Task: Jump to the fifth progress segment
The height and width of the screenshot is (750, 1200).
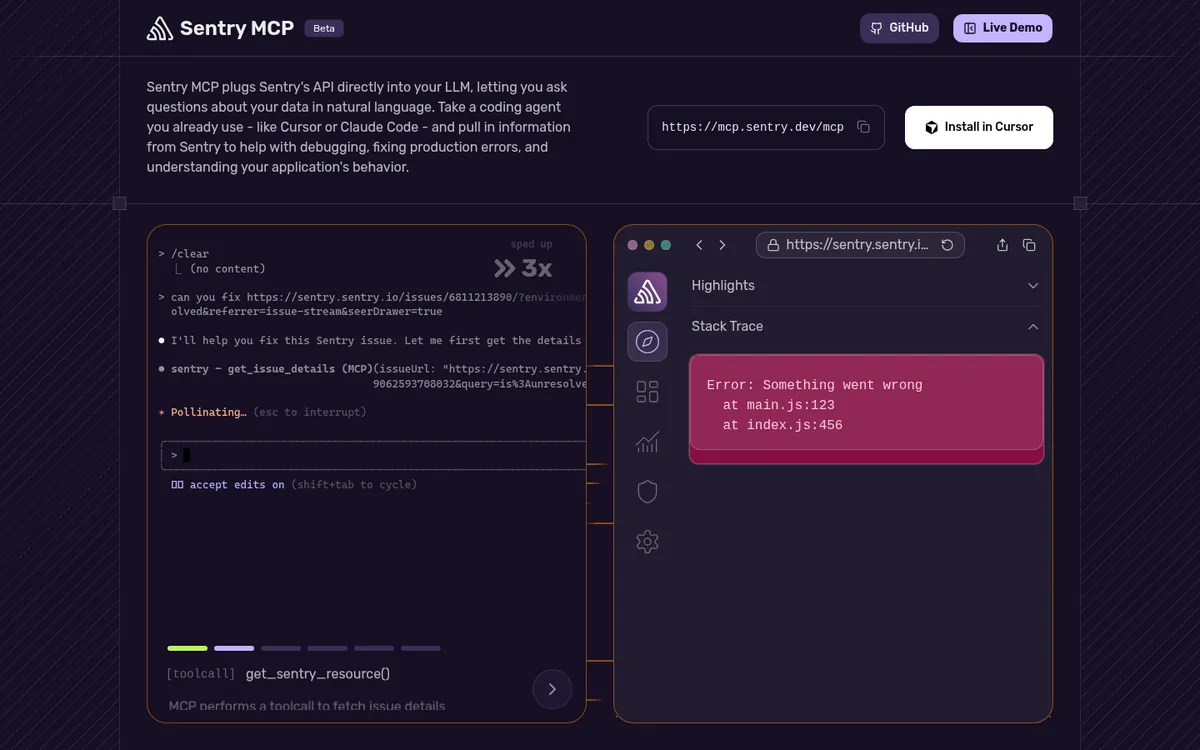Action: (x=374, y=648)
